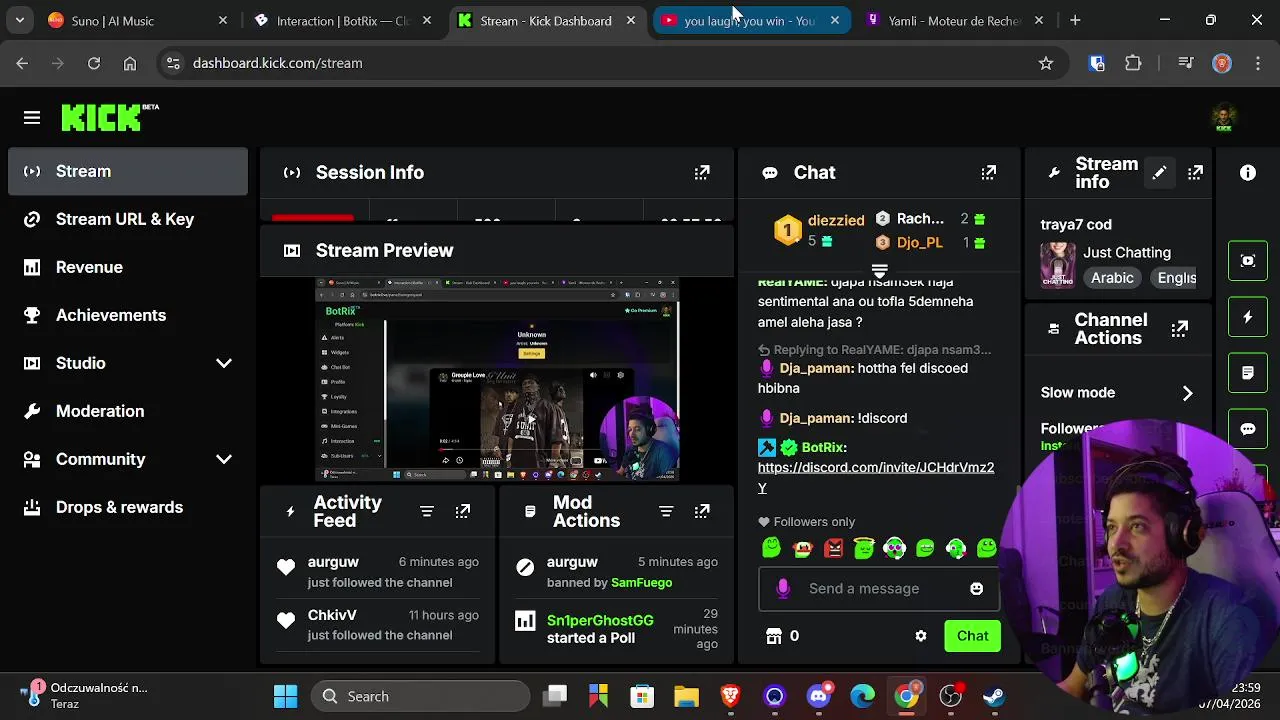Pop out the Channel Actions panel

click(x=1180, y=329)
